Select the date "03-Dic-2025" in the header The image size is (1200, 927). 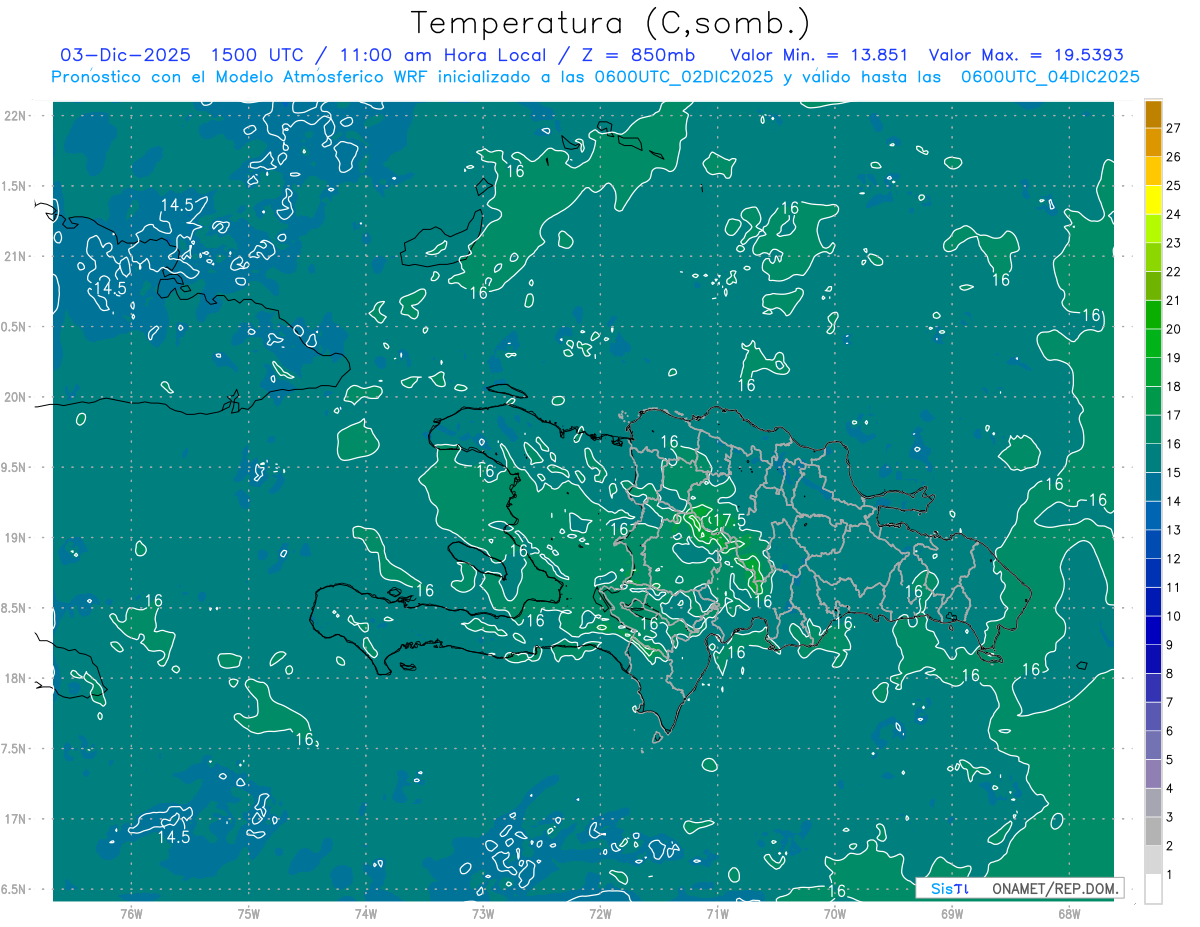tap(126, 55)
